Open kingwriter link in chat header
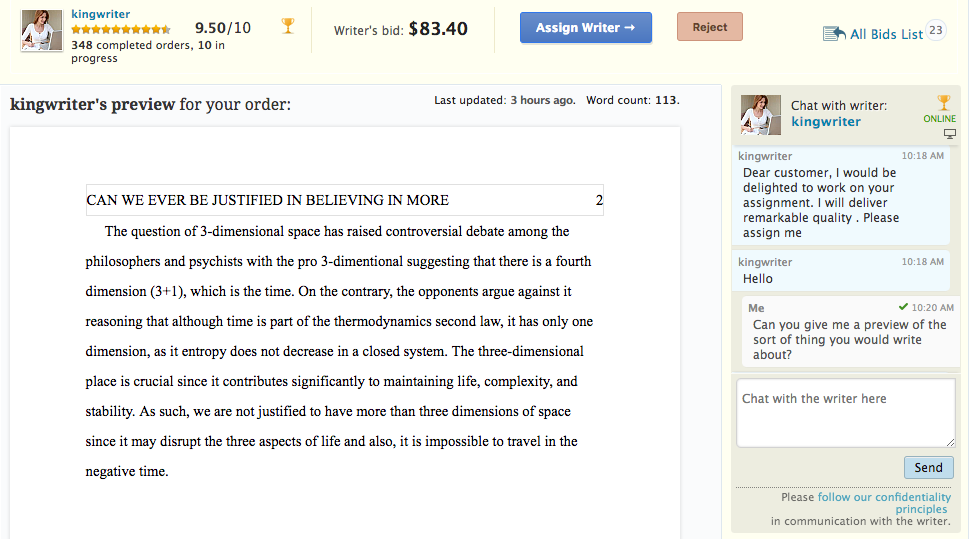Screen dimensions: 971x539 [825, 121]
